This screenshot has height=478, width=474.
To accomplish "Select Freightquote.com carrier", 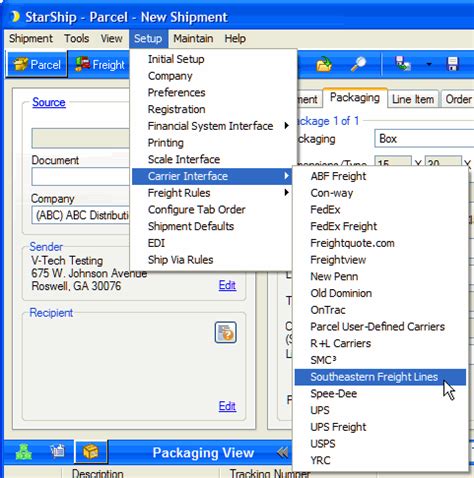I will tap(380, 243).
